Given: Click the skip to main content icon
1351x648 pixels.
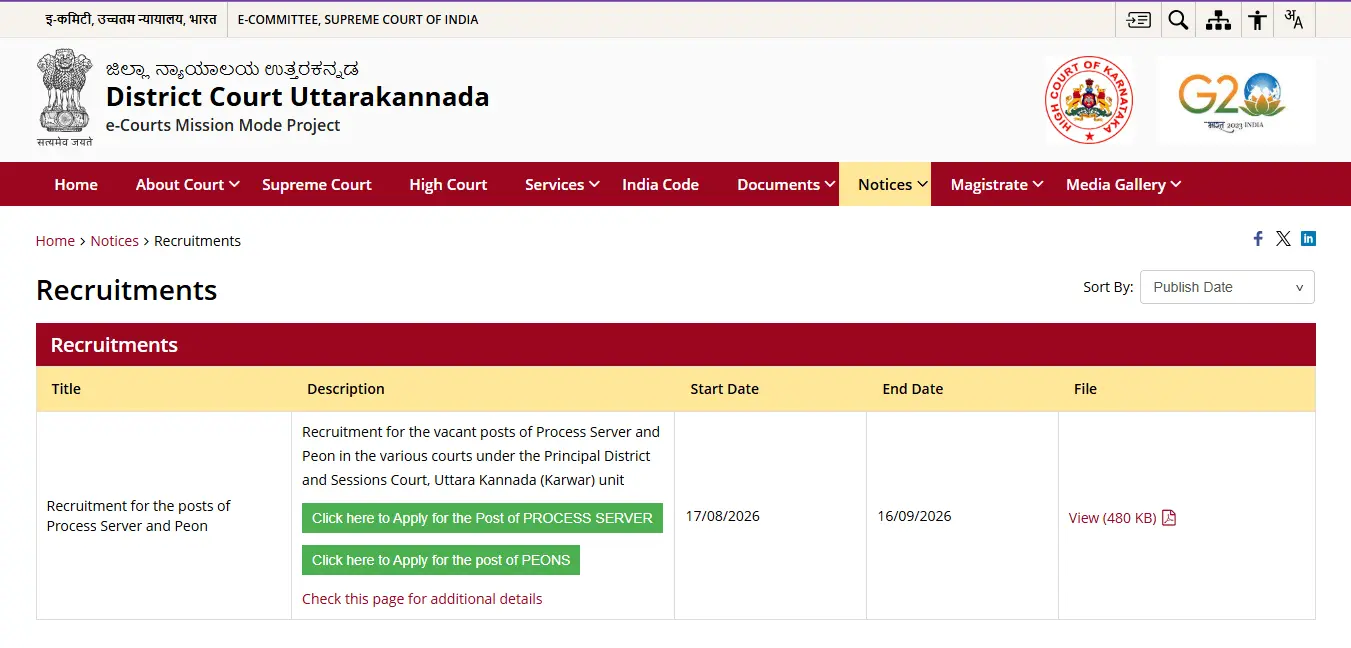Looking at the screenshot, I should (x=1138, y=19).
